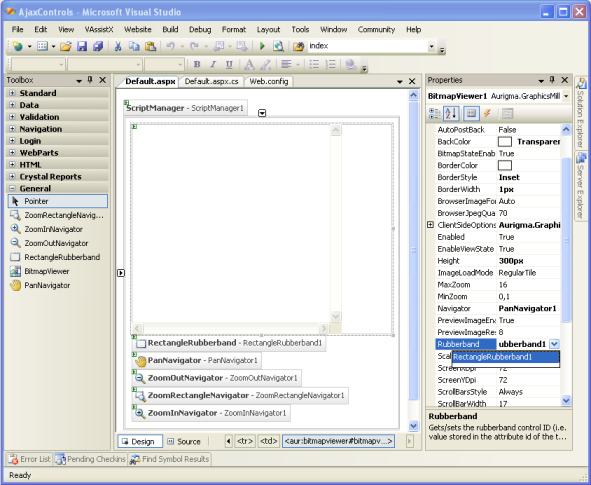Switch Properties to Alphabetical view
The height and width of the screenshot is (485, 591).
click(x=451, y=113)
